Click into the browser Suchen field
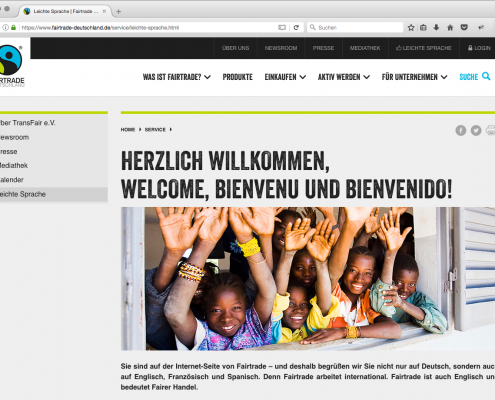 point(355,27)
